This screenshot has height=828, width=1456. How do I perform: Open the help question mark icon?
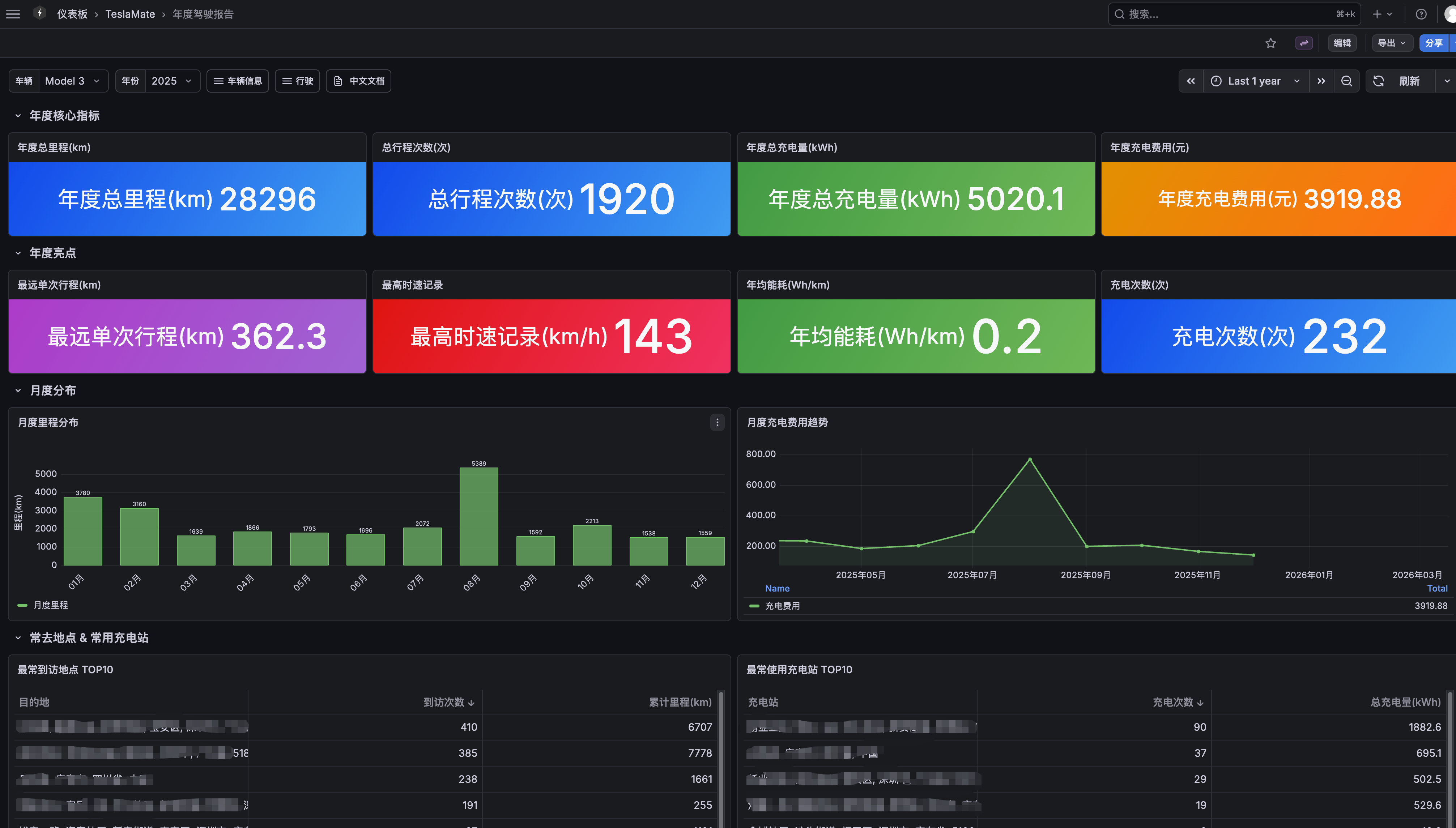coord(1421,14)
